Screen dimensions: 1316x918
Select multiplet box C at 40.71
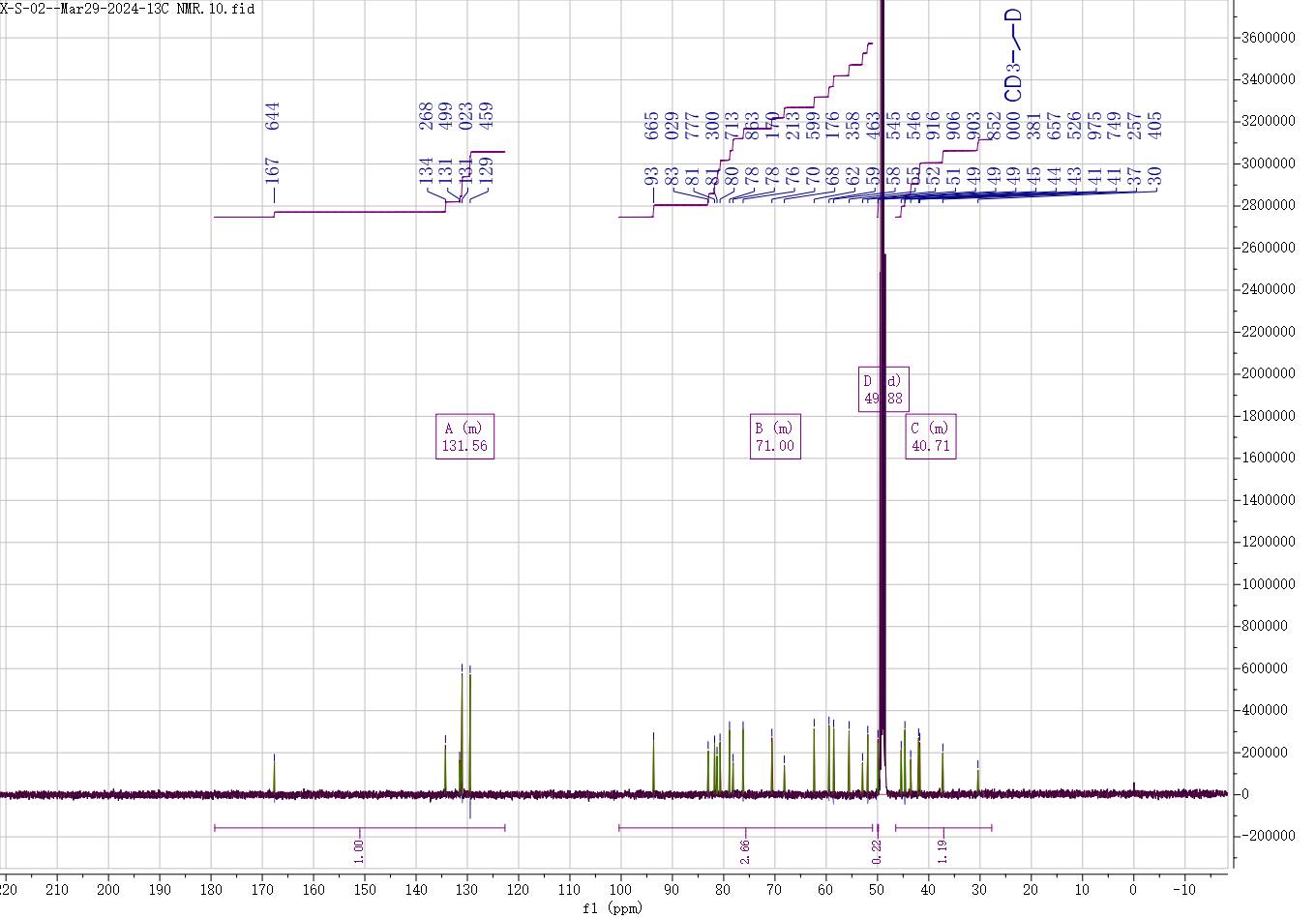pos(930,437)
